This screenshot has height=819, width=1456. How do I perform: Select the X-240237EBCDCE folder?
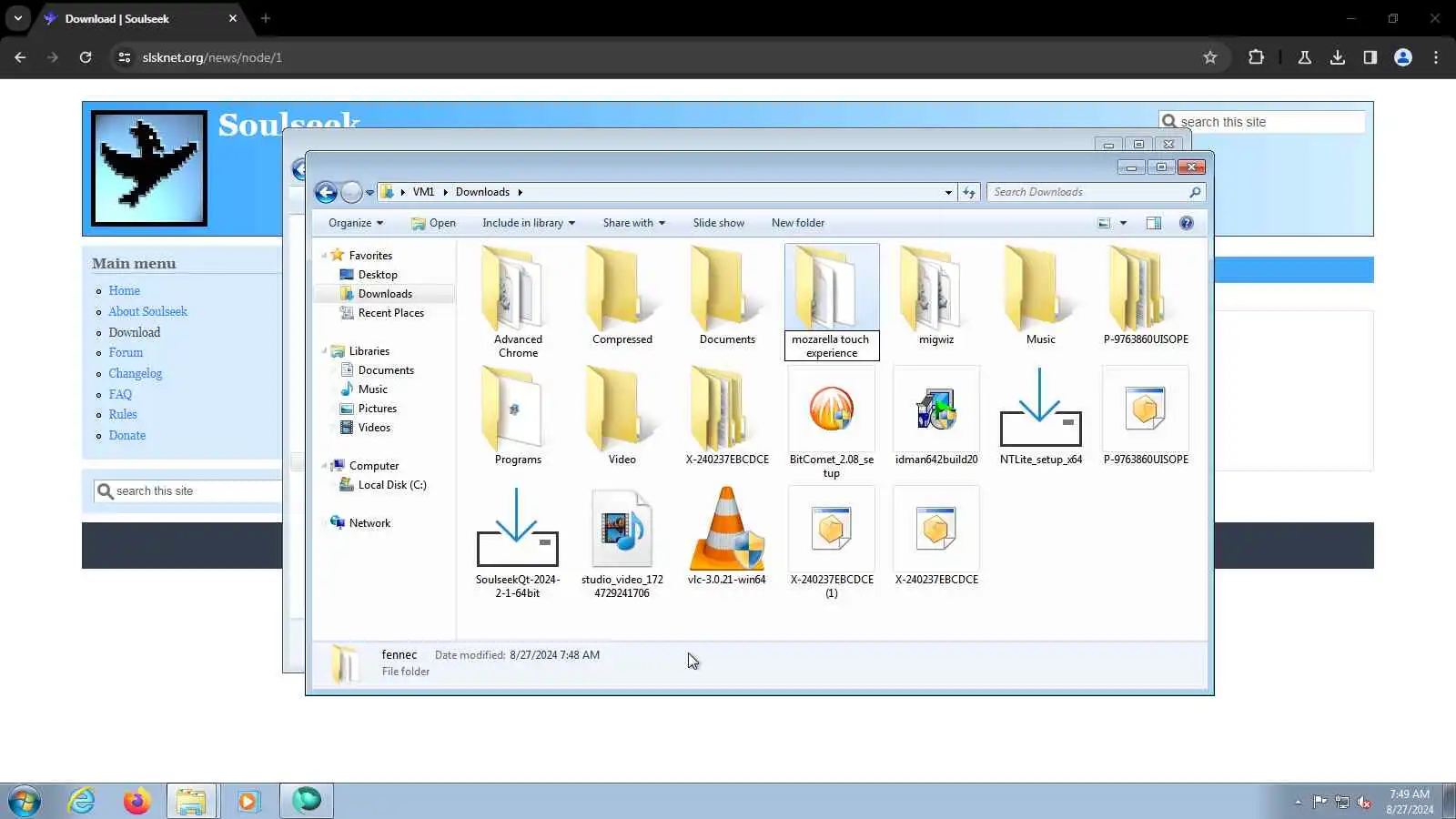point(727,417)
